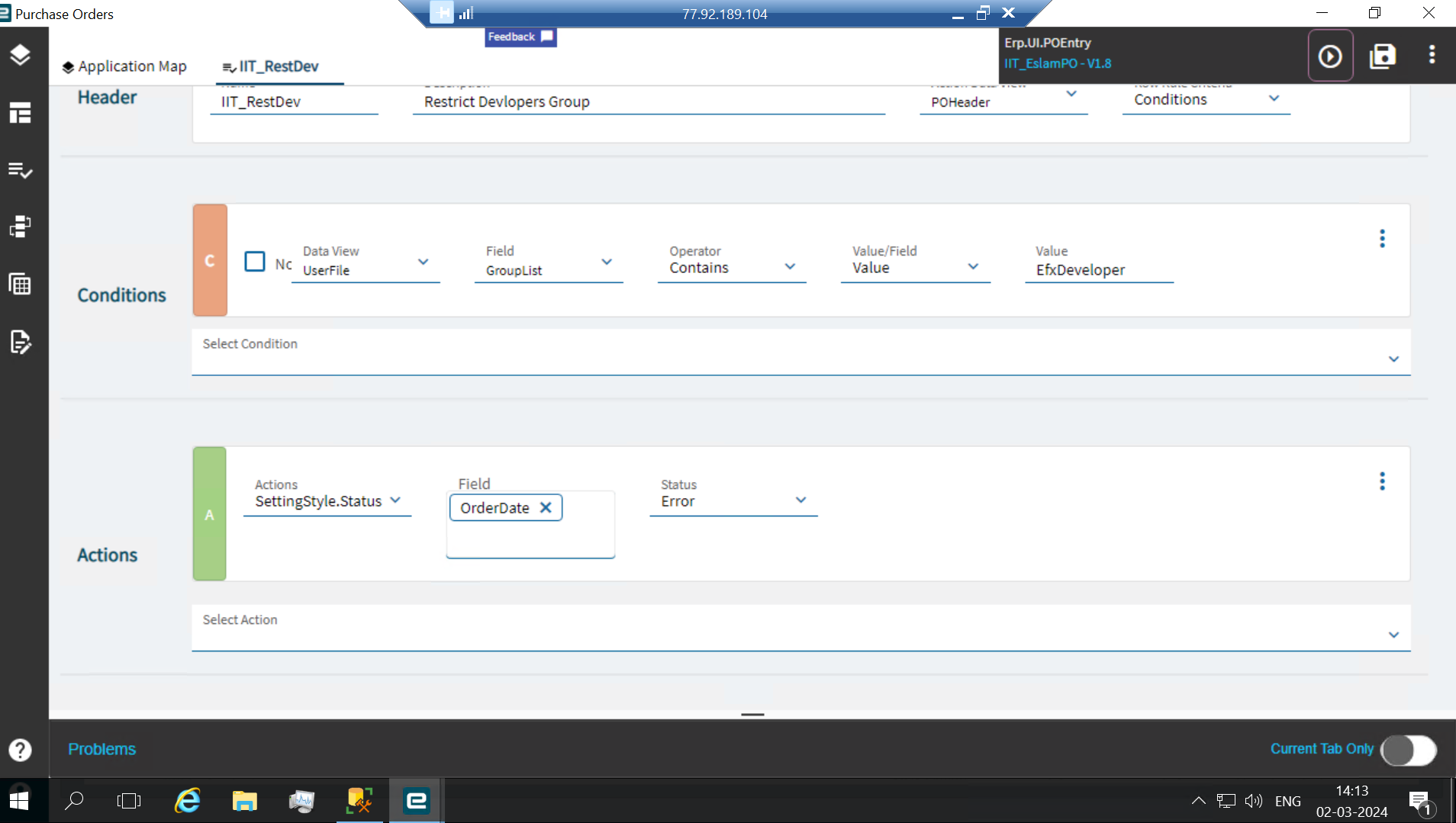Screen dimensions: 1456x823
Task: Switch to the Application Map tab
Action: [x=124, y=66]
